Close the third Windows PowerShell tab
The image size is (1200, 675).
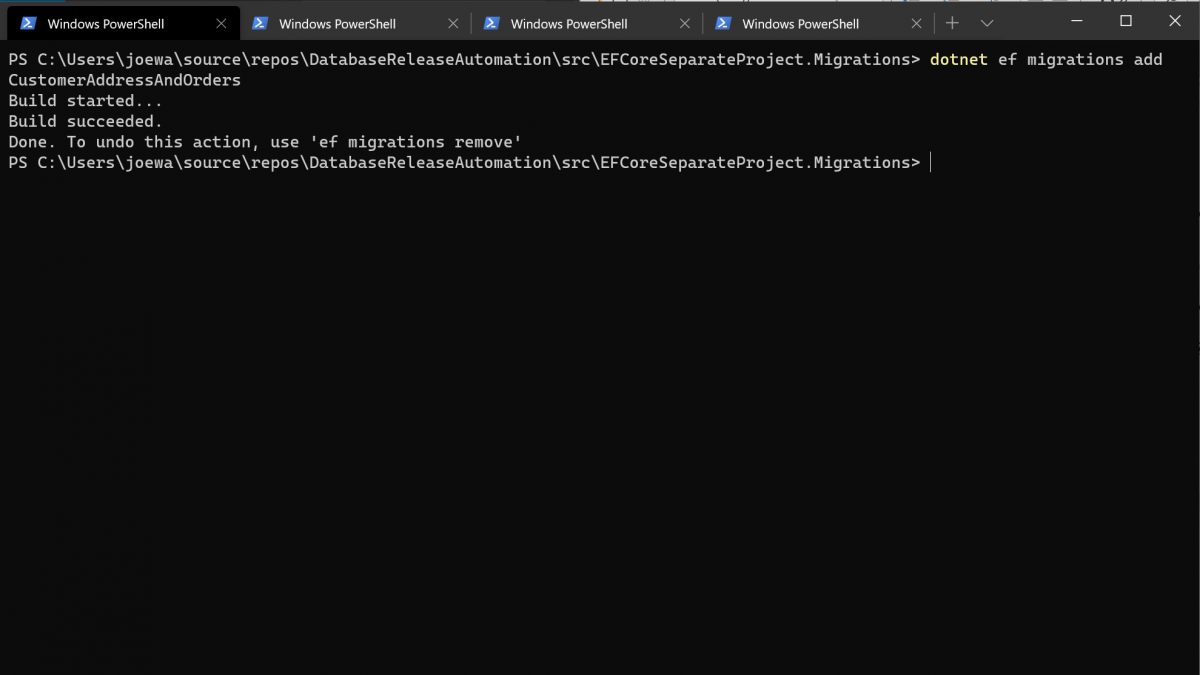tap(685, 23)
